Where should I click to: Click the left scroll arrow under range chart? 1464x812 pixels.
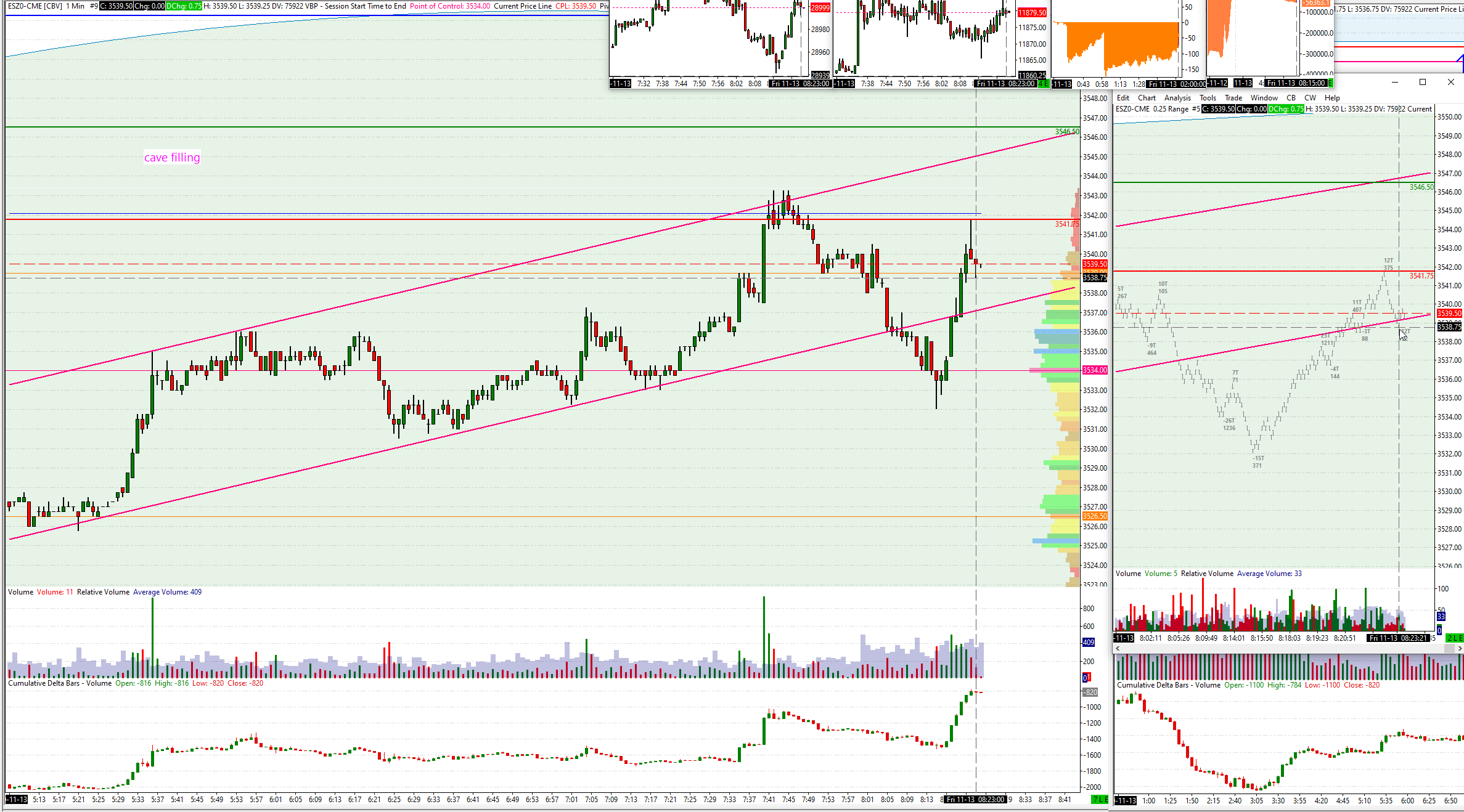point(1118,648)
